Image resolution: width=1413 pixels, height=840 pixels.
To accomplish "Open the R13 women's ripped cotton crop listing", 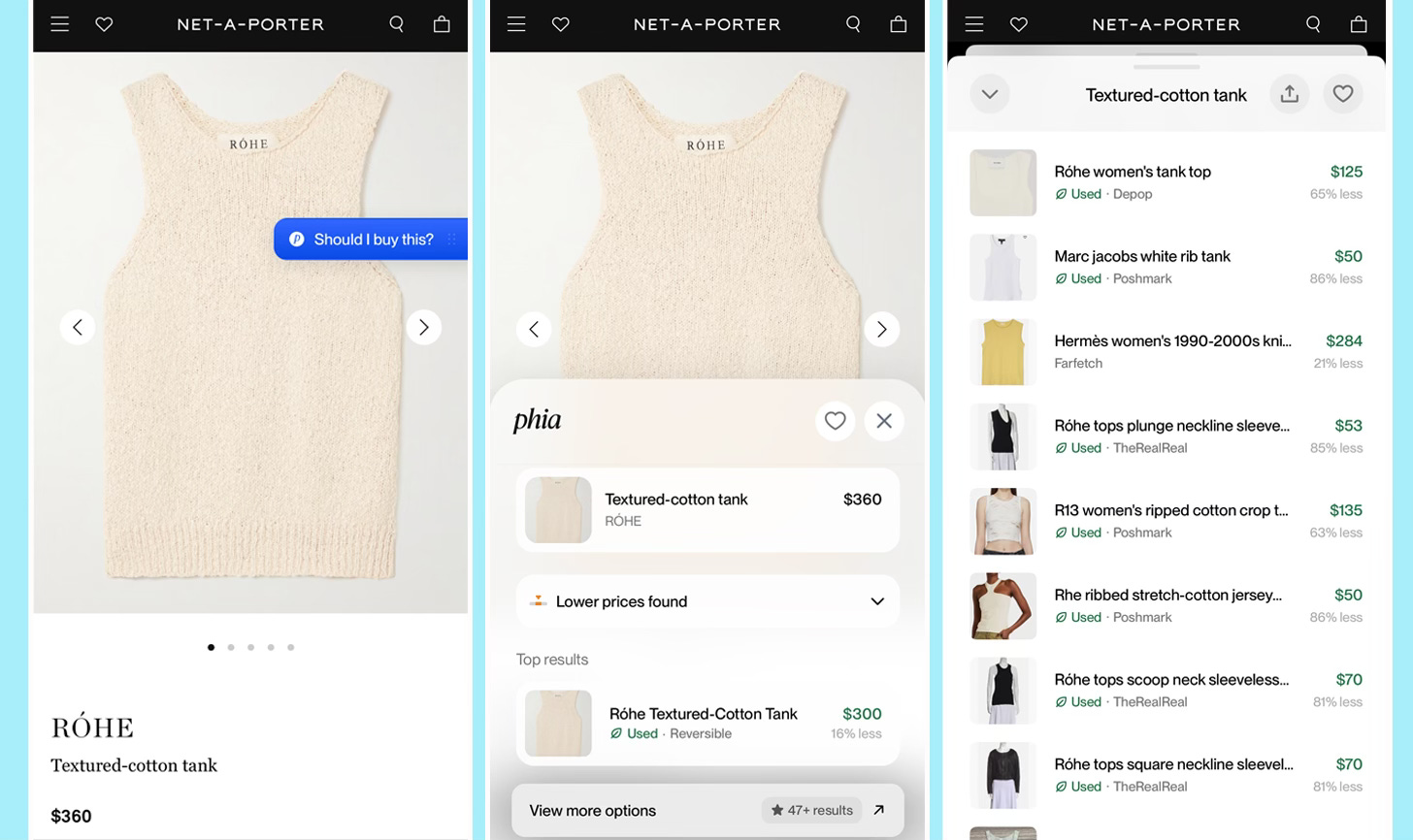I will click(1167, 521).
